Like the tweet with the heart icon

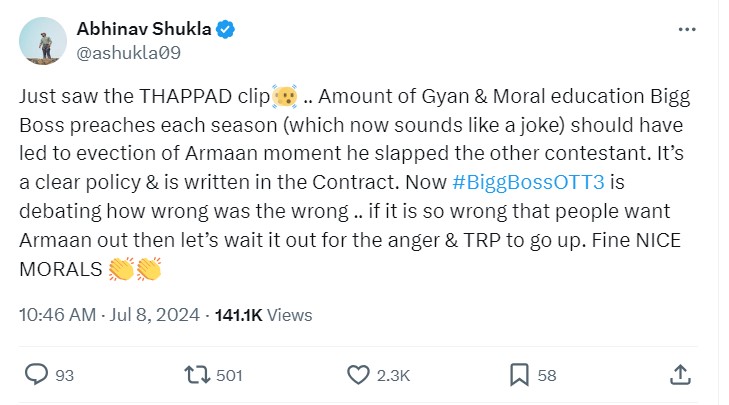point(359,375)
